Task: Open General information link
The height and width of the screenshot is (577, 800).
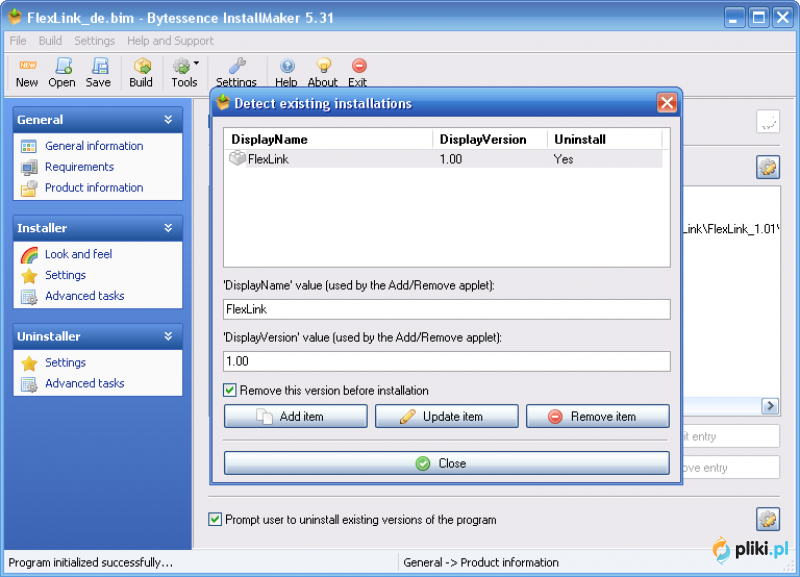Action: [x=94, y=146]
